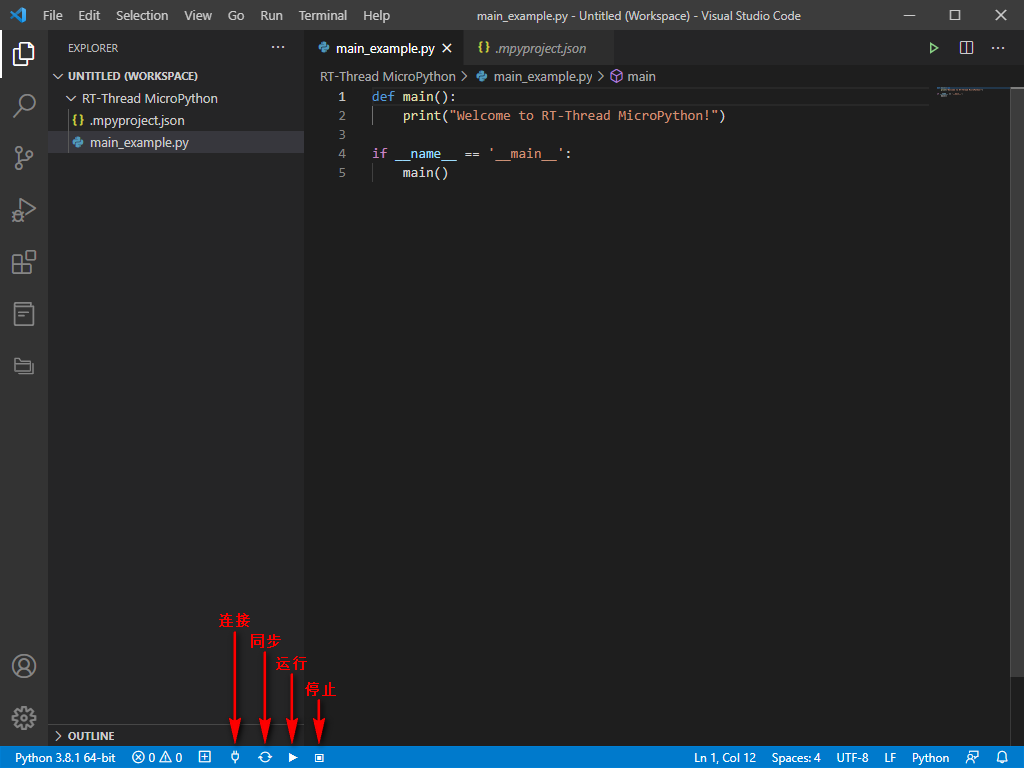Click the boxed plus icon in status bar
Viewport: 1024px width, 768px height.
tap(204, 758)
